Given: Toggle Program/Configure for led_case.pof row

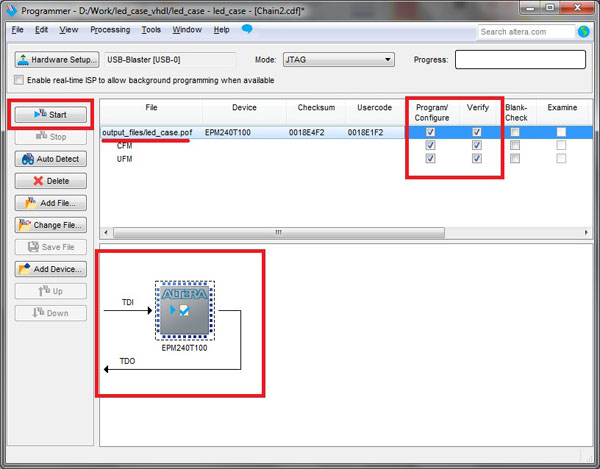Looking at the screenshot, I should pos(430,132).
